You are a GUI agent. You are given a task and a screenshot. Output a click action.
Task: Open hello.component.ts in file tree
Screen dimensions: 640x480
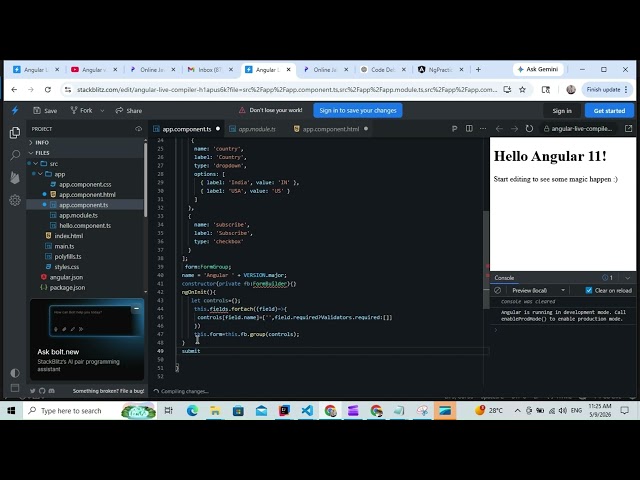(85, 226)
